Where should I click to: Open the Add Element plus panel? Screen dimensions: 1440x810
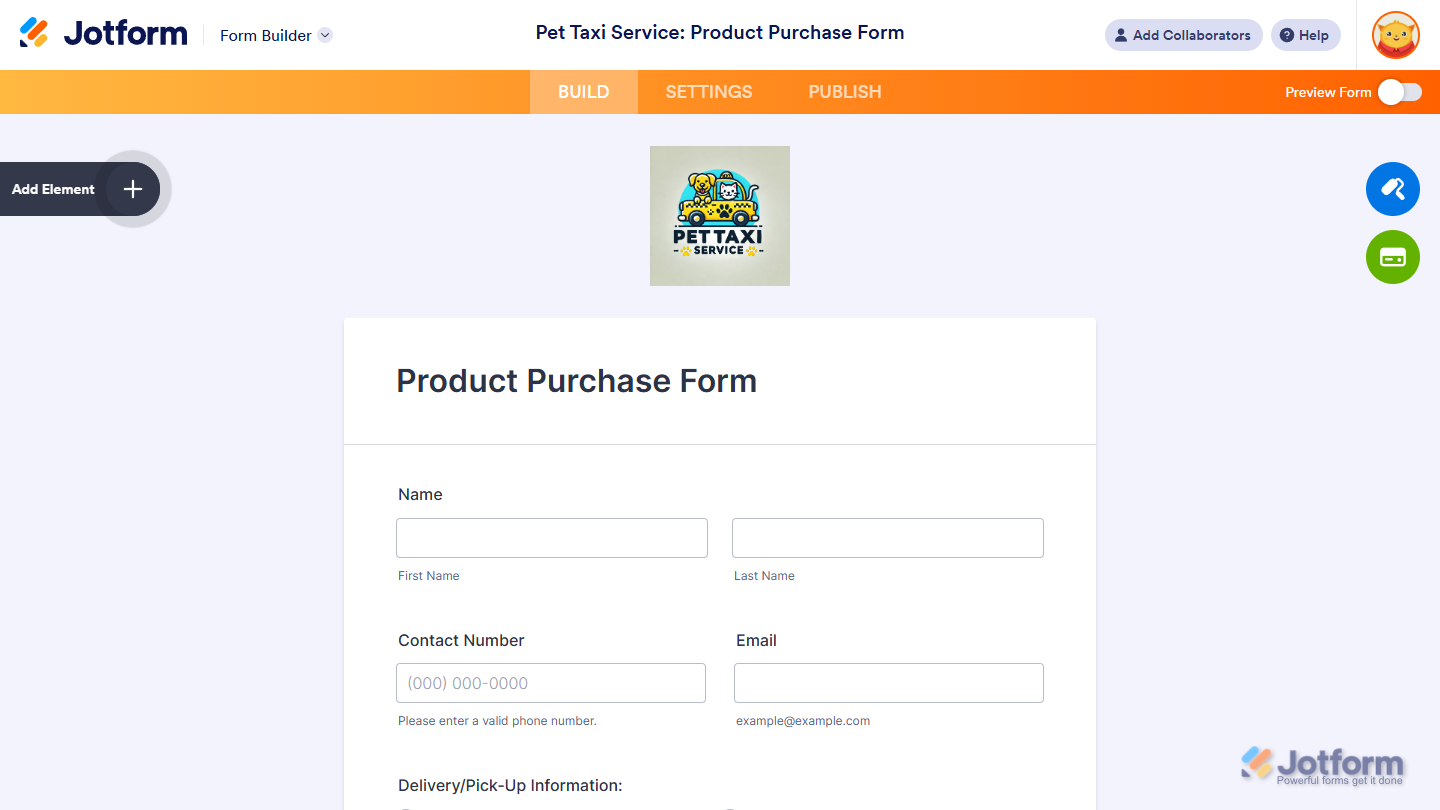(133, 189)
